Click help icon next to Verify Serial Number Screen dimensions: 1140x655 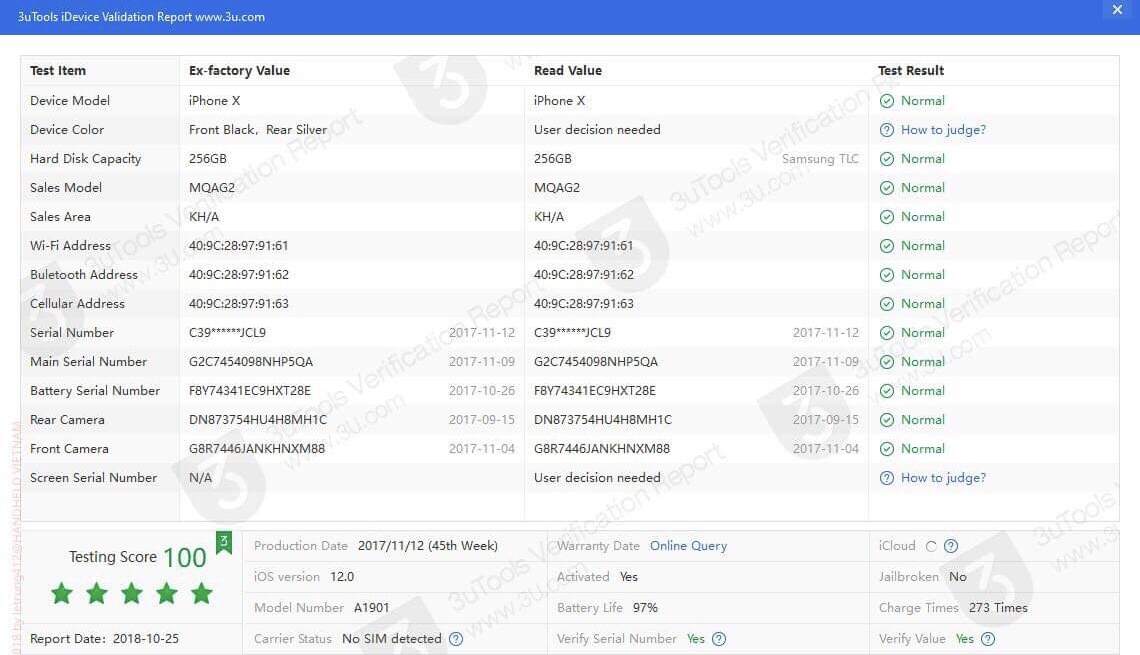pos(719,639)
